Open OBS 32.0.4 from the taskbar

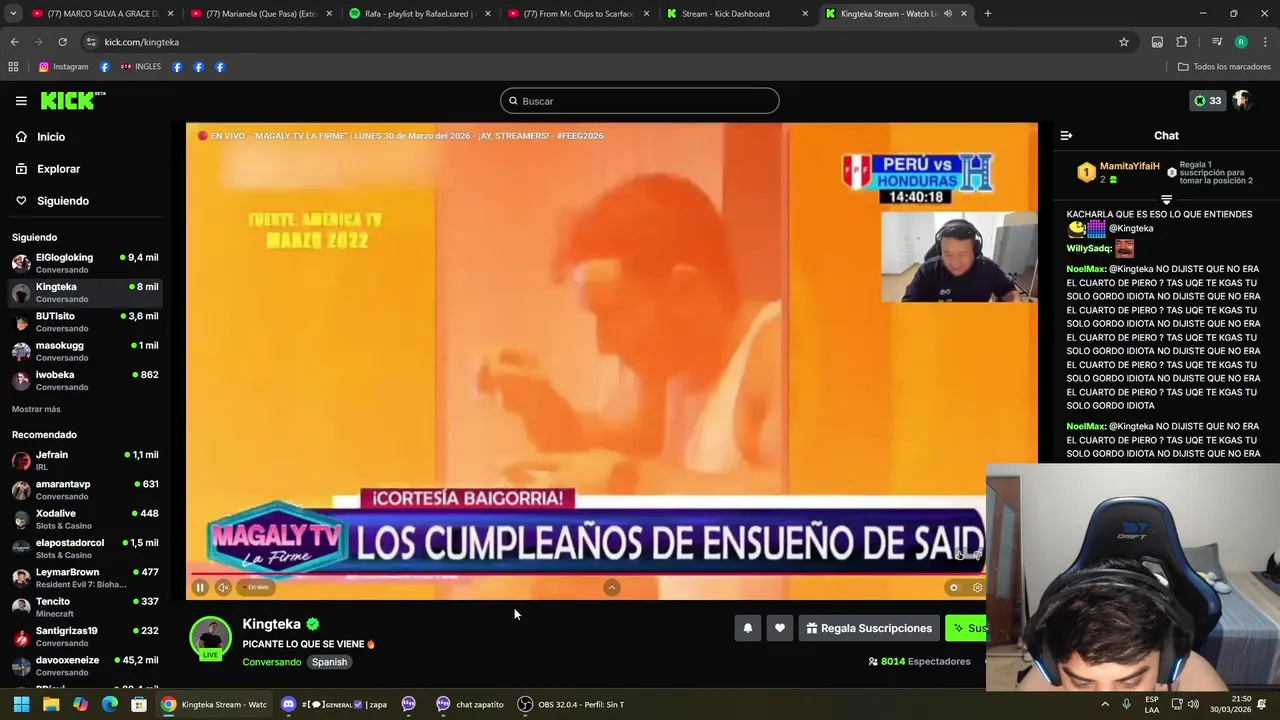pyautogui.click(x=570, y=704)
